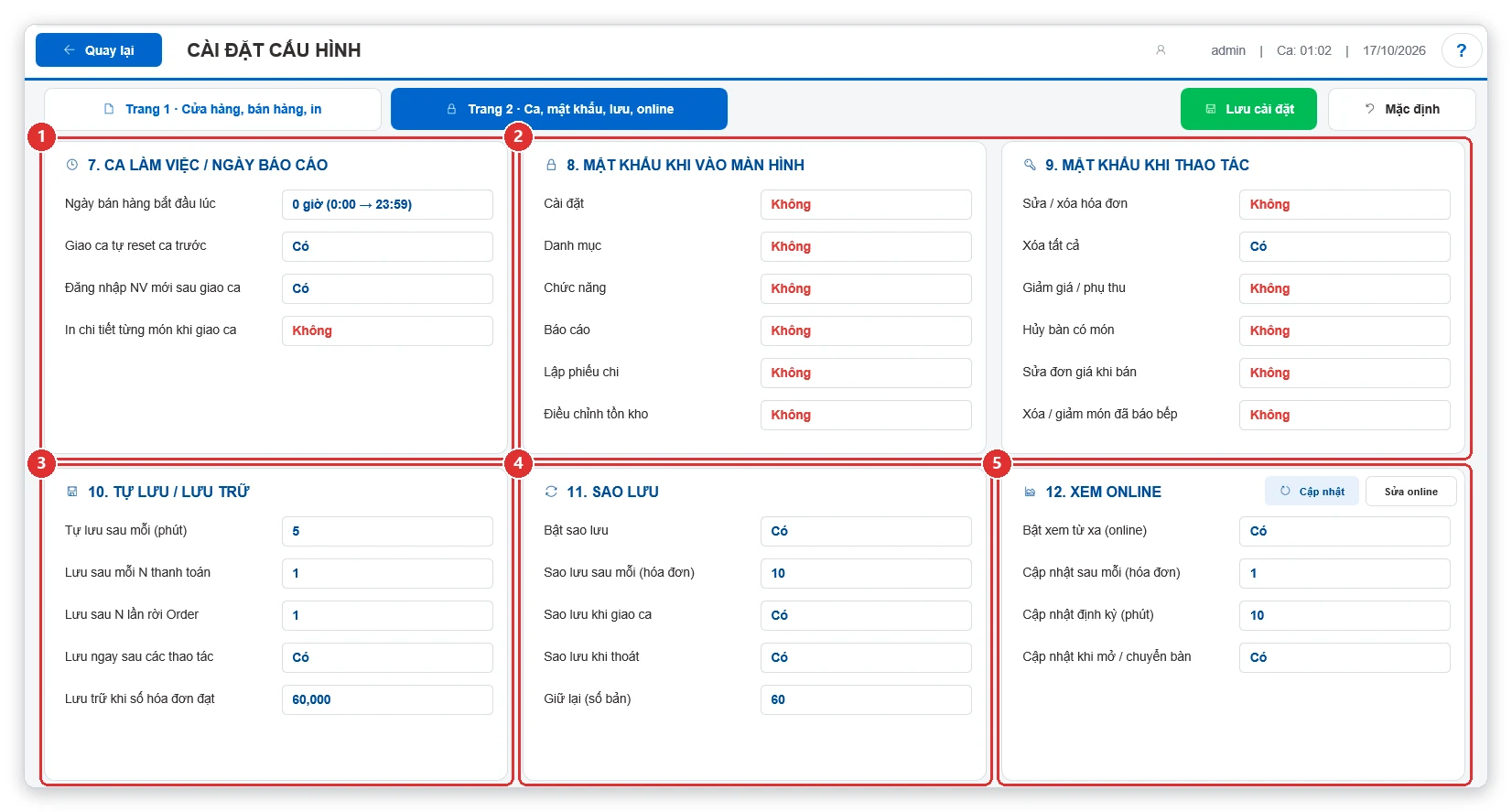This screenshot has width=1512, height=812.
Task: Toggle In chi tiết từng món khi giao ca
Action: tap(387, 330)
